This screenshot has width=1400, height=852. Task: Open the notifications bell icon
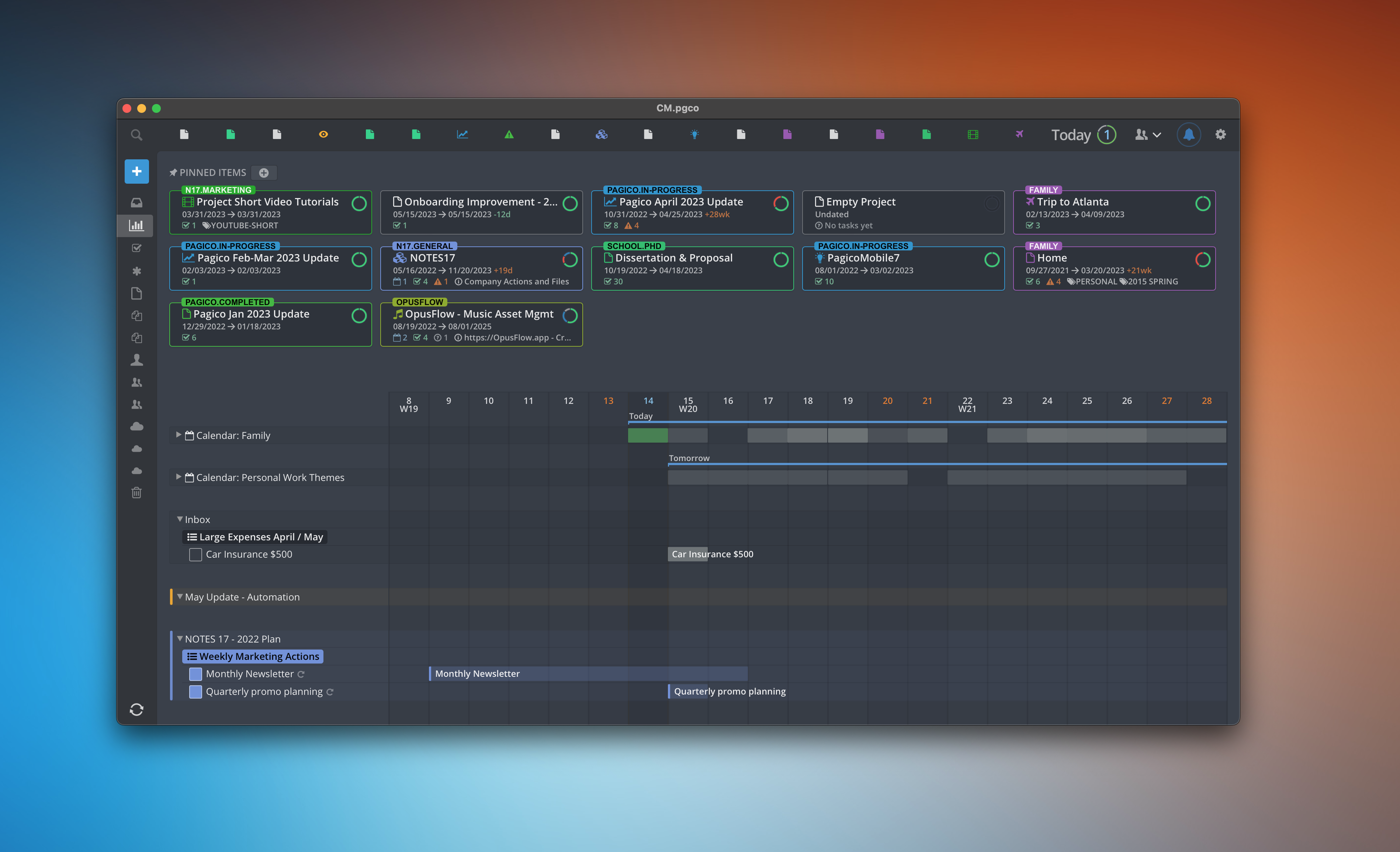pyautogui.click(x=1189, y=135)
